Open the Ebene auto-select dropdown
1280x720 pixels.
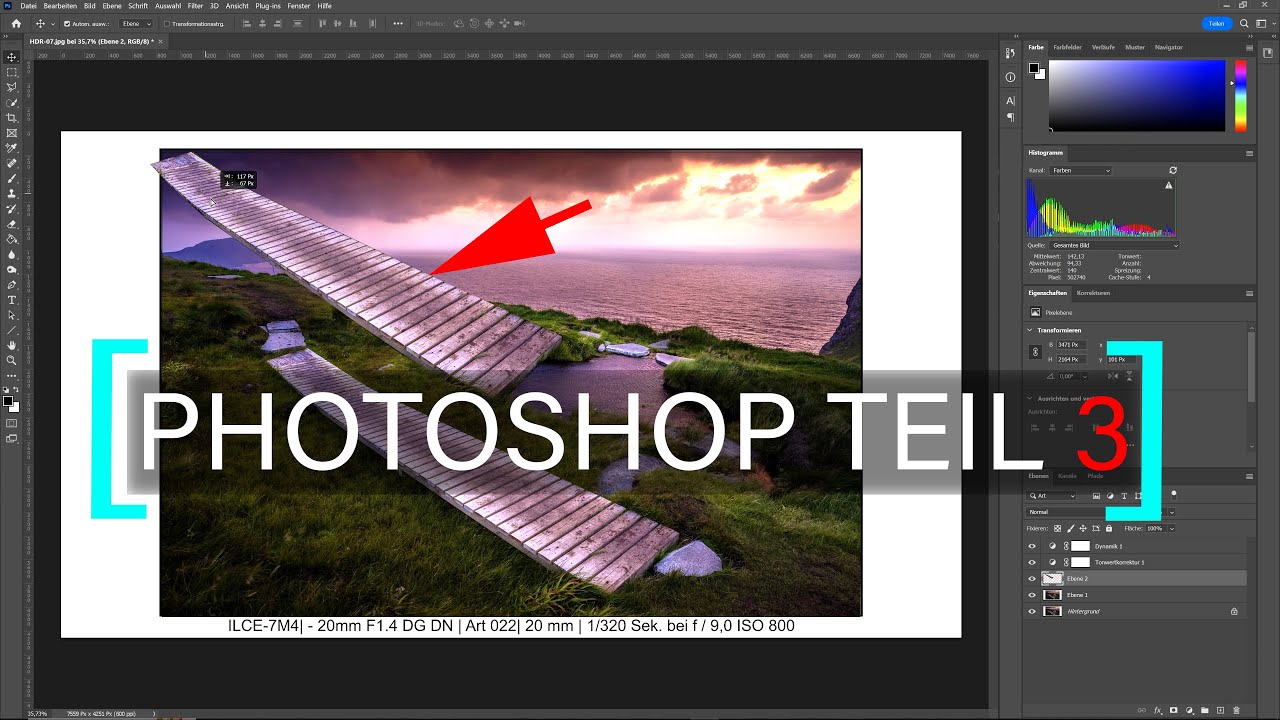point(137,23)
